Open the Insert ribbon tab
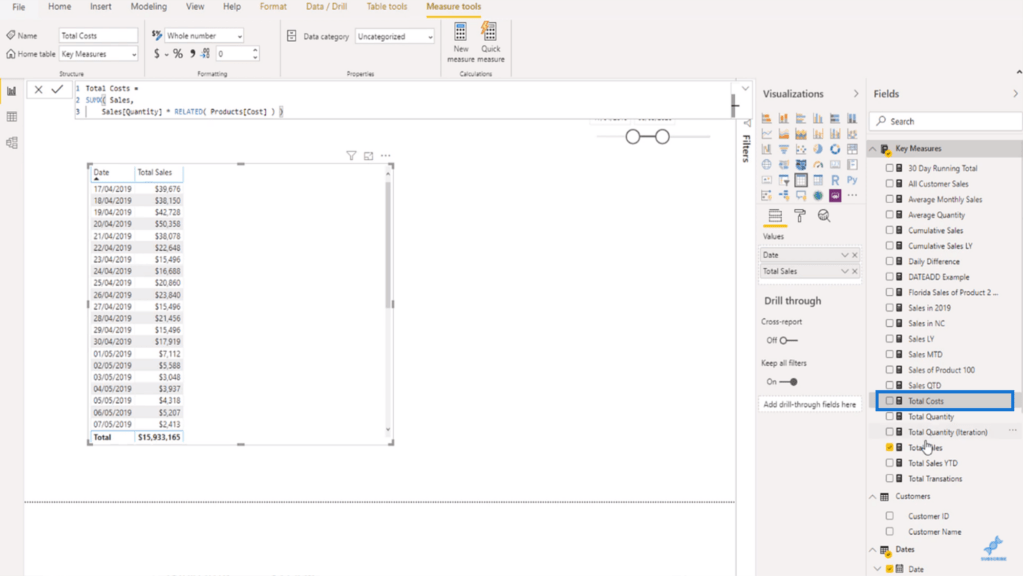The image size is (1024, 576). (101, 7)
